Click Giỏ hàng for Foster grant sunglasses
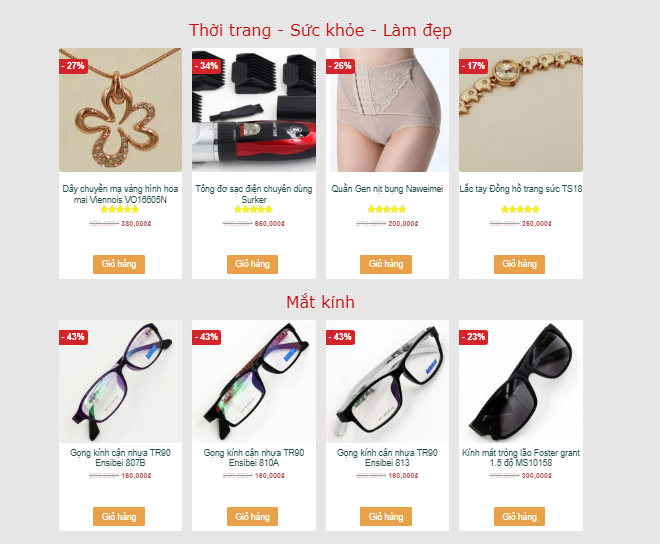The height and width of the screenshot is (544, 660). coord(519,516)
